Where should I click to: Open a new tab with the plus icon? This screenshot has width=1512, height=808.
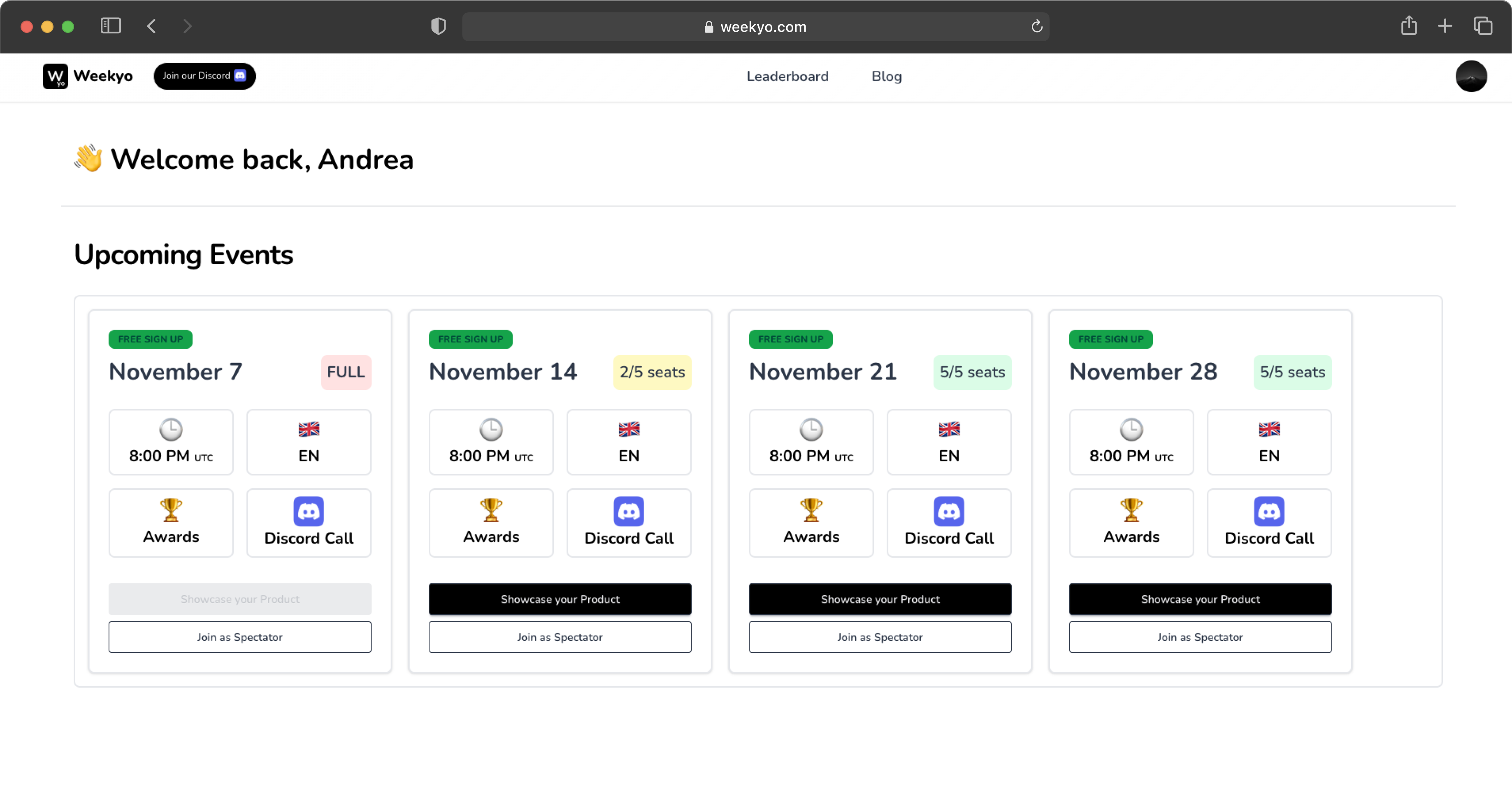(x=1445, y=26)
